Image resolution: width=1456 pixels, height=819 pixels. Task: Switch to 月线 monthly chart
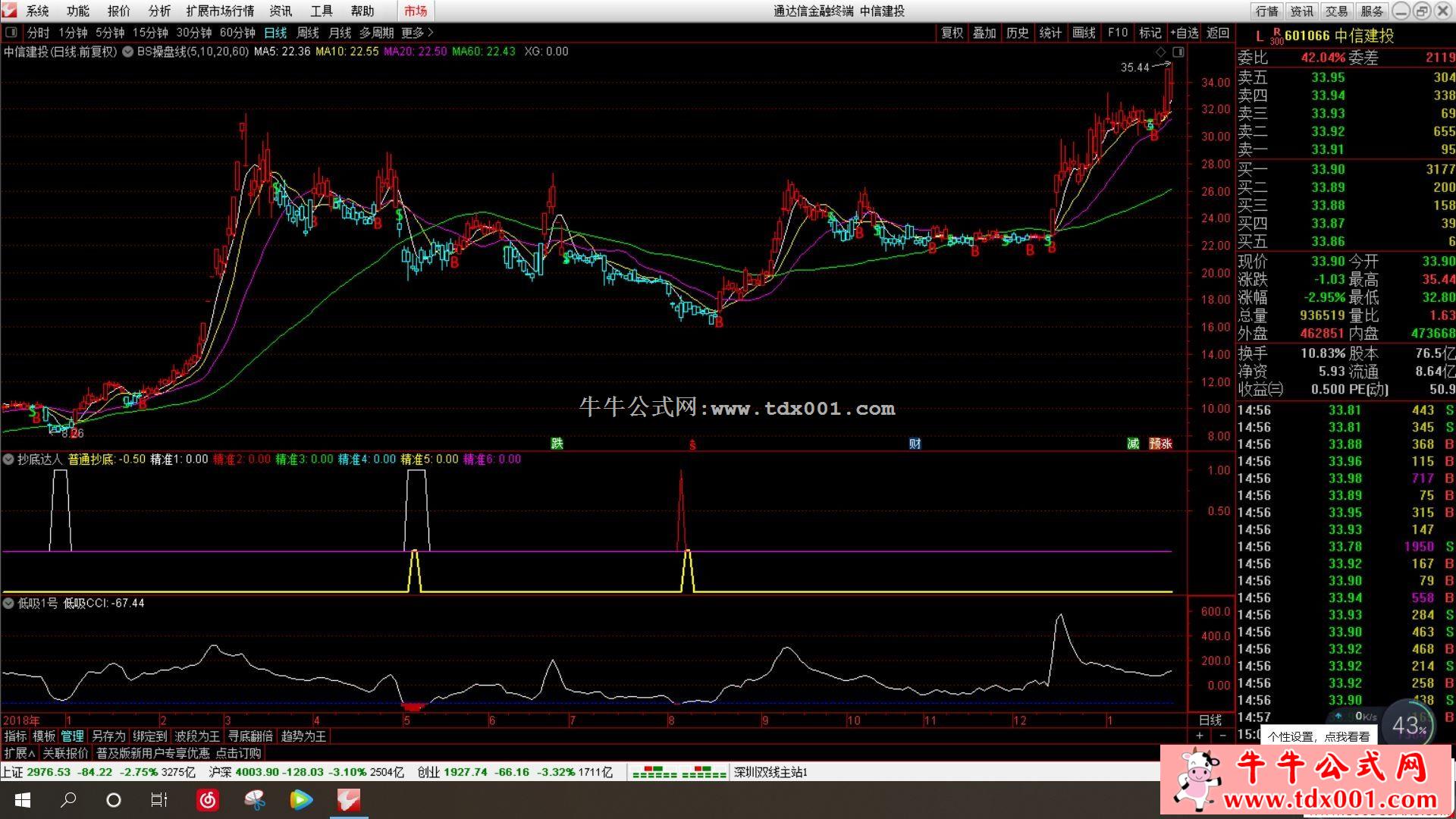(x=340, y=33)
